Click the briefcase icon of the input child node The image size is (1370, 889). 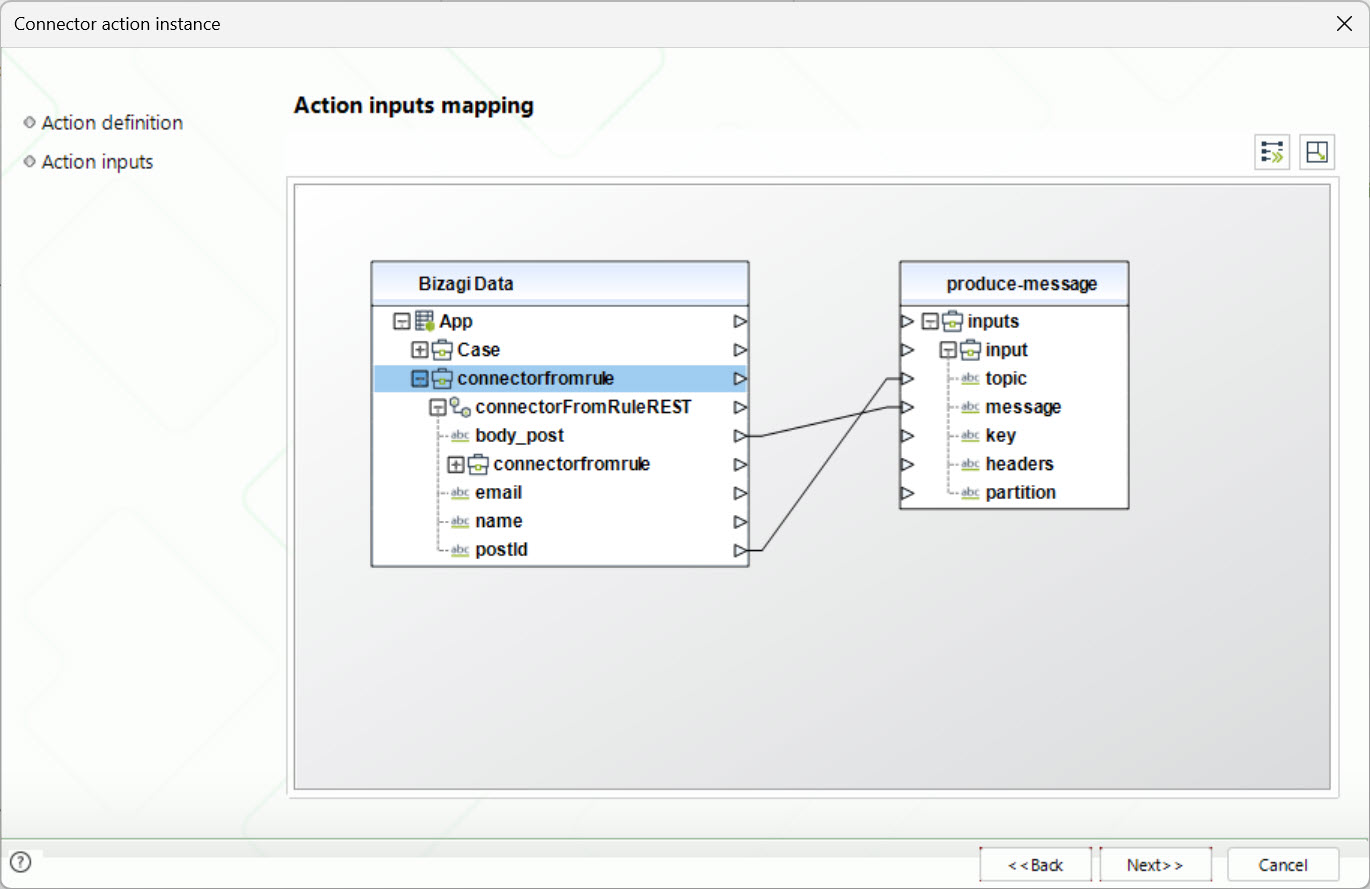(970, 350)
